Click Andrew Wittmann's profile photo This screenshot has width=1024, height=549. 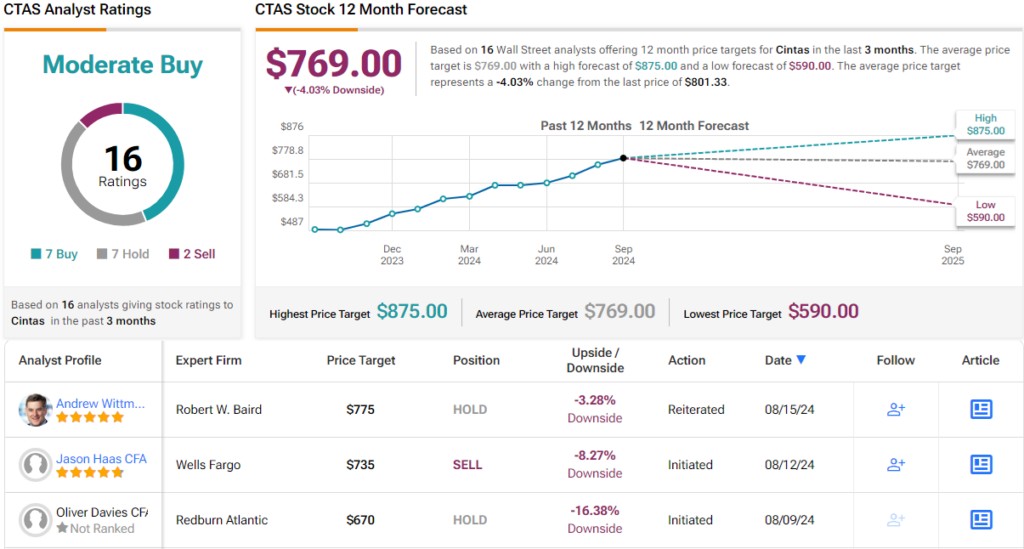tap(35, 410)
